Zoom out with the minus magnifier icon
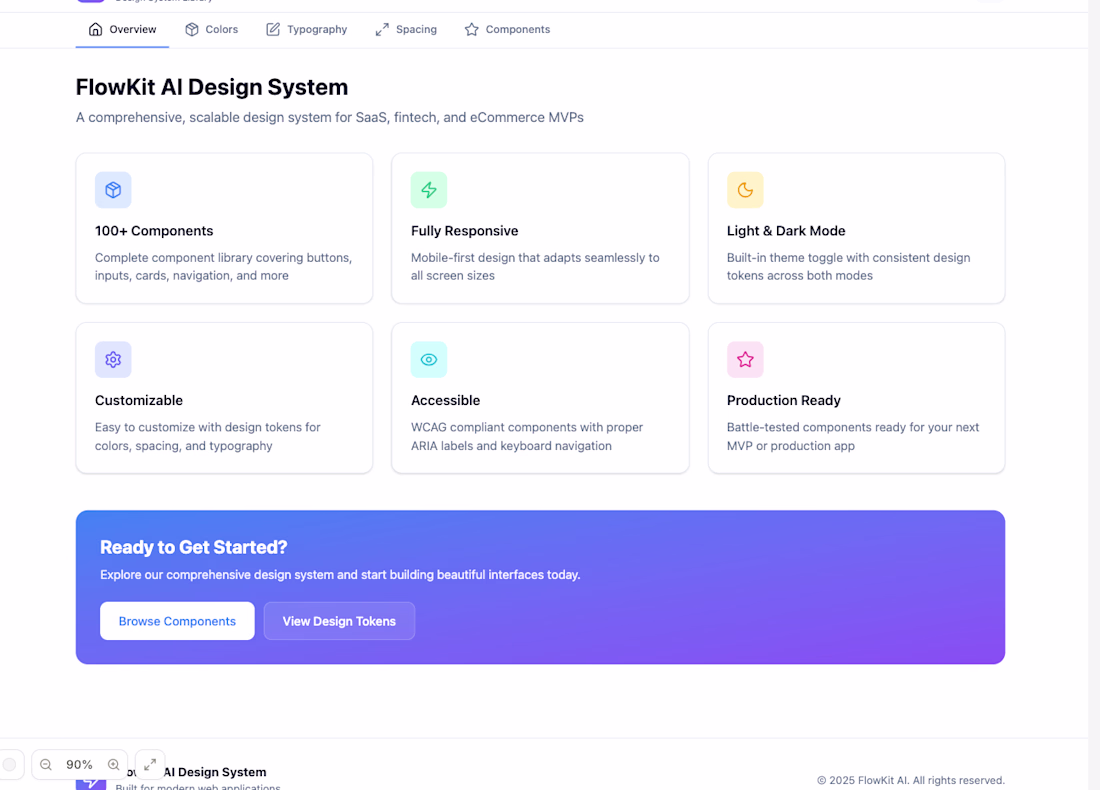This screenshot has width=1100, height=790. [46, 765]
